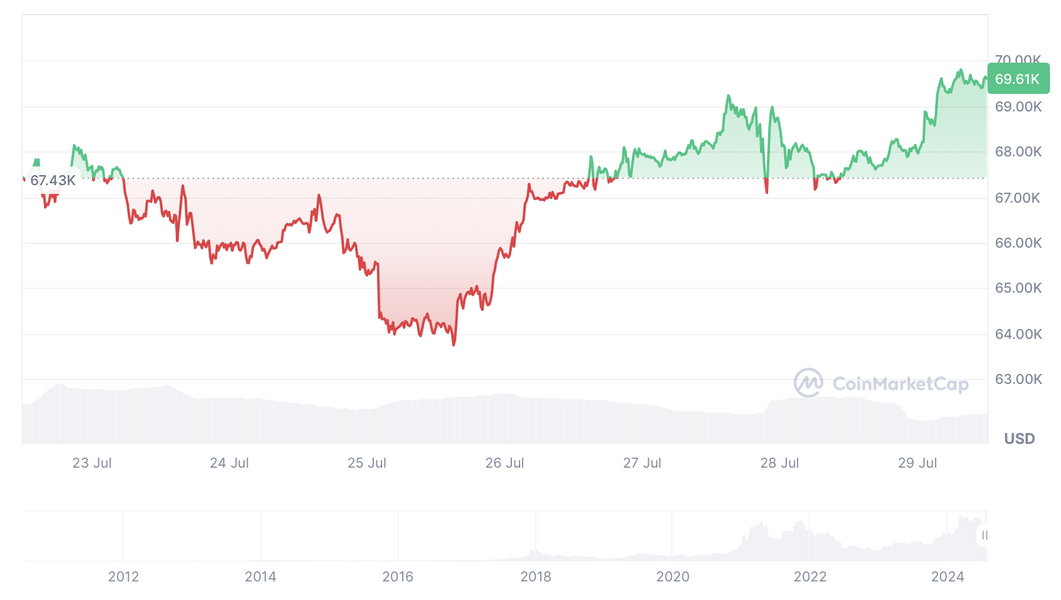Click the CoinMarketCap logo icon in the watermark
Viewport: 1061px width, 600px height.
pos(808,383)
